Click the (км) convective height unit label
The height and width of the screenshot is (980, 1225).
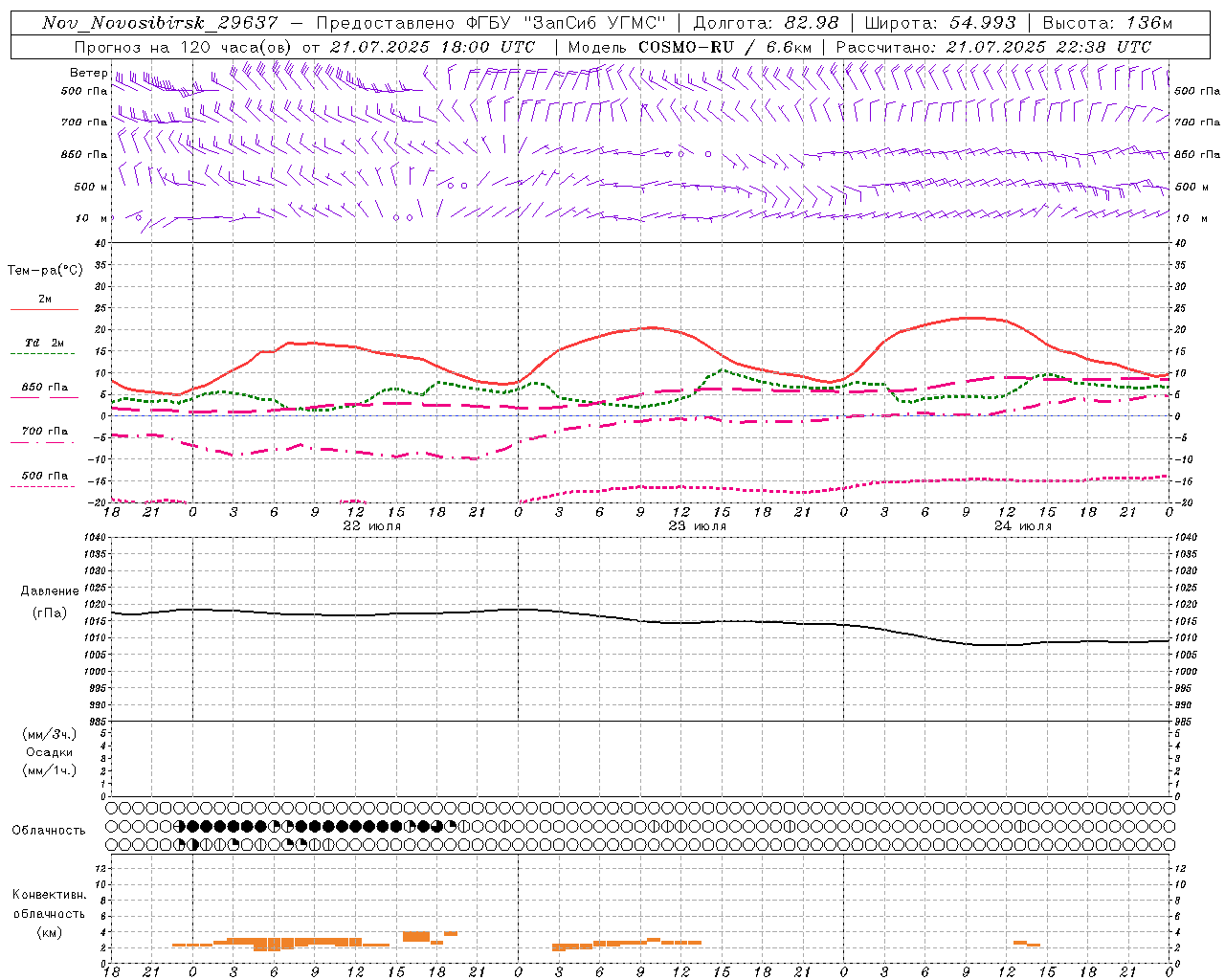49,932
